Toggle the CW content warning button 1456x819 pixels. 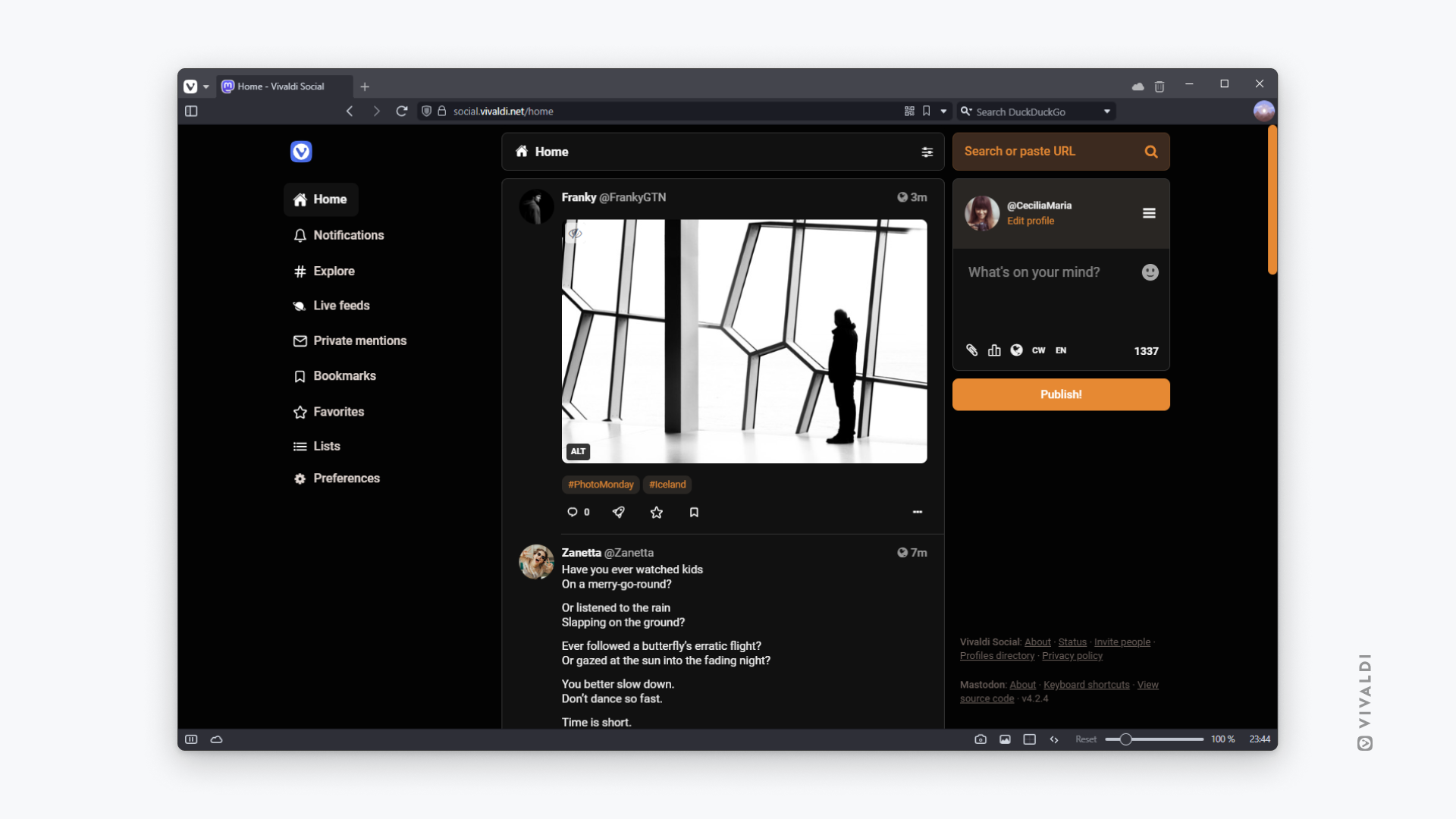(1038, 350)
